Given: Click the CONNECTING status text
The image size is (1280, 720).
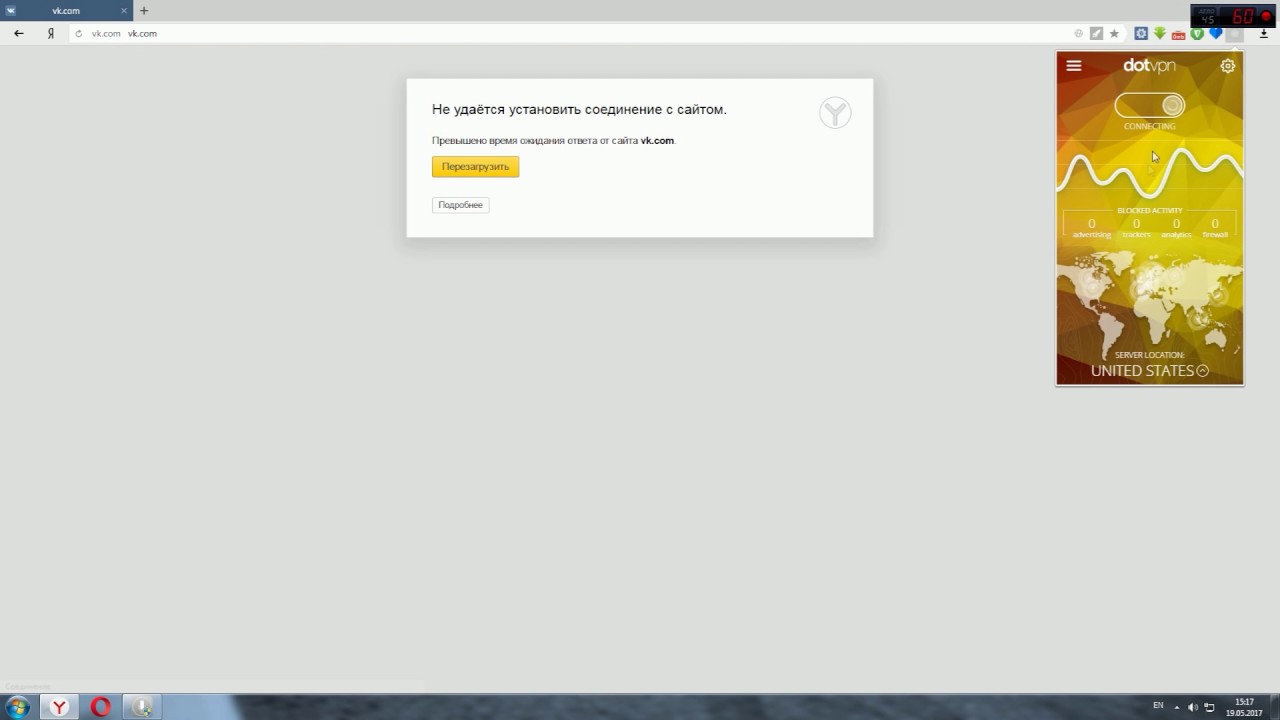Looking at the screenshot, I should point(1150,127).
